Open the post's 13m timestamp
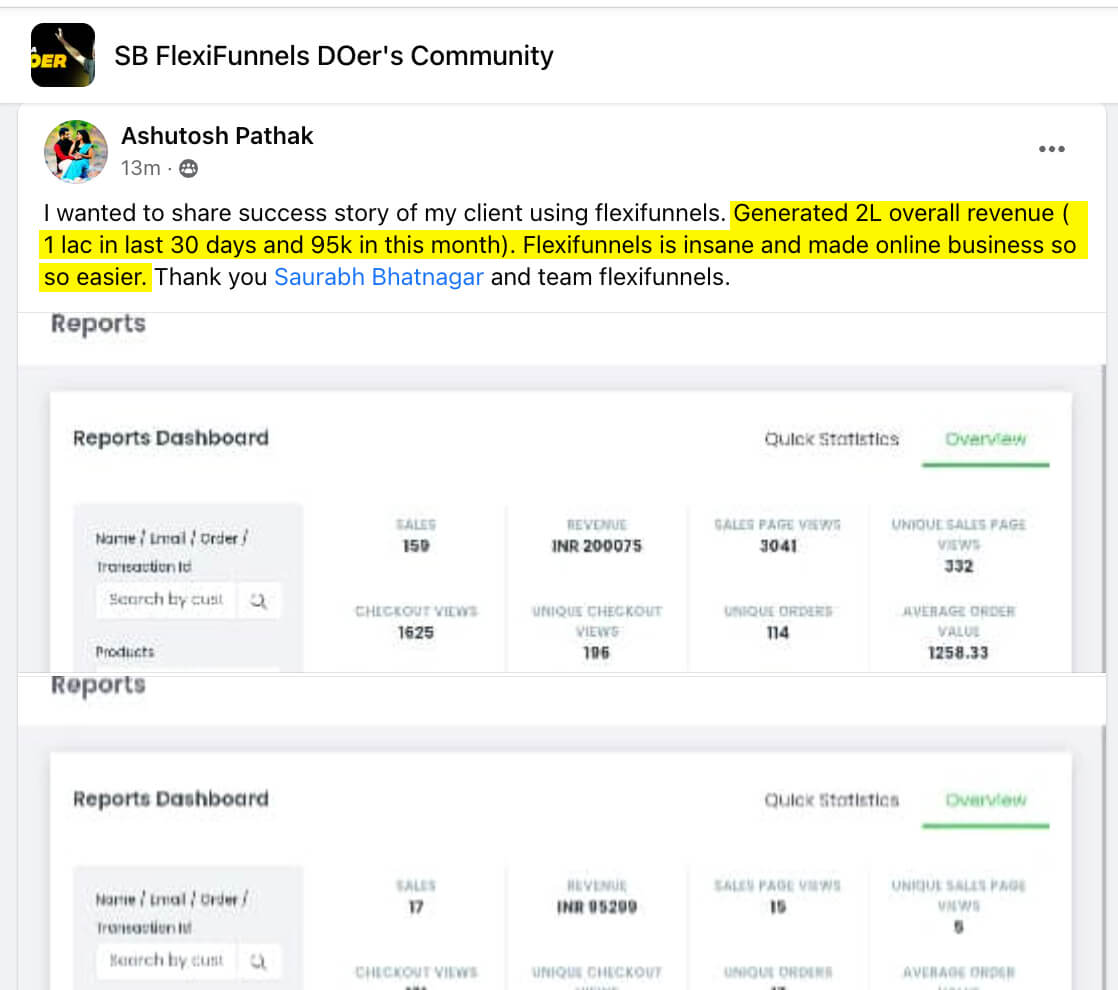The image size is (1118, 990). [140, 169]
